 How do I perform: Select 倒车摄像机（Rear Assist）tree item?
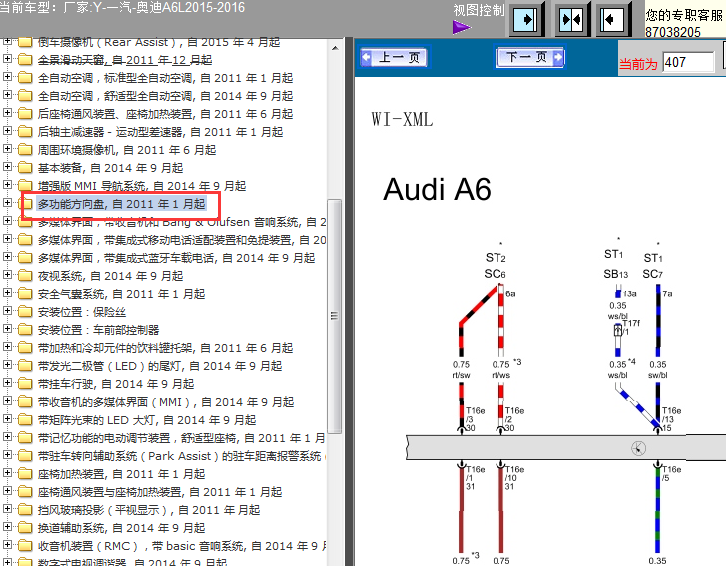159,42
